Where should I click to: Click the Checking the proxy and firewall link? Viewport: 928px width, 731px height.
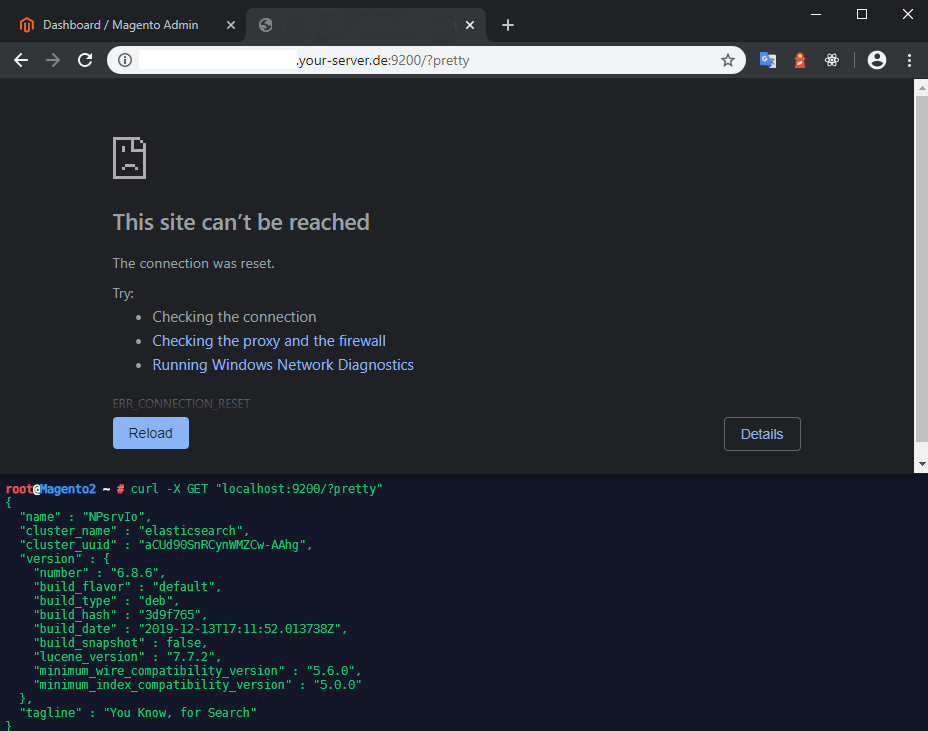[269, 340]
